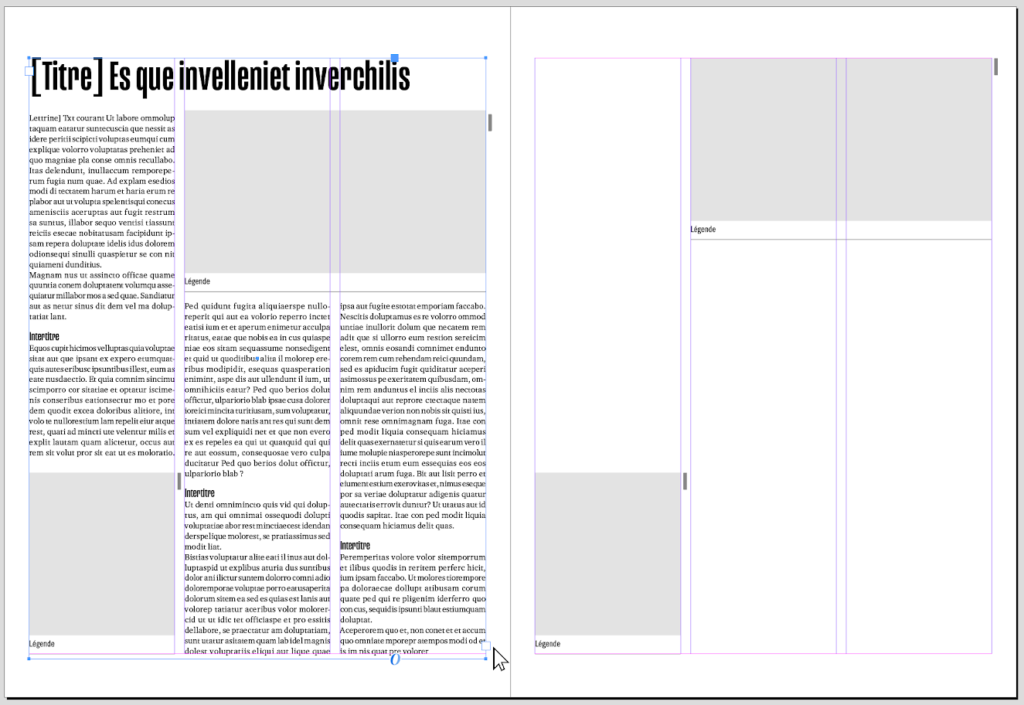
Task: Click the Intertitre heading in the first column
Action: tap(45, 337)
